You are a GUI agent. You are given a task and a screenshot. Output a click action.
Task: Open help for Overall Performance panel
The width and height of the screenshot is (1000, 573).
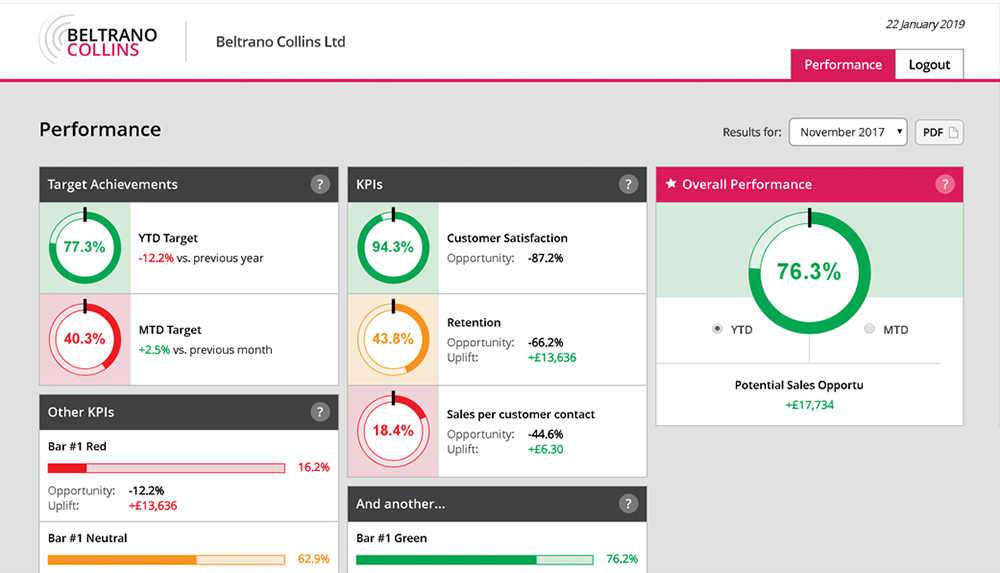tap(945, 184)
